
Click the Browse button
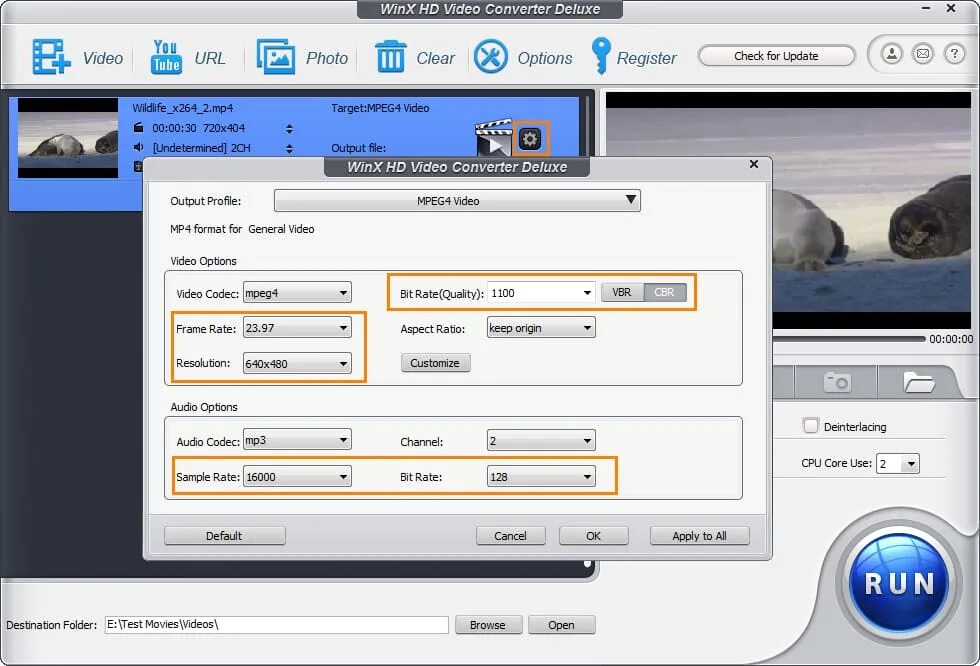point(488,625)
